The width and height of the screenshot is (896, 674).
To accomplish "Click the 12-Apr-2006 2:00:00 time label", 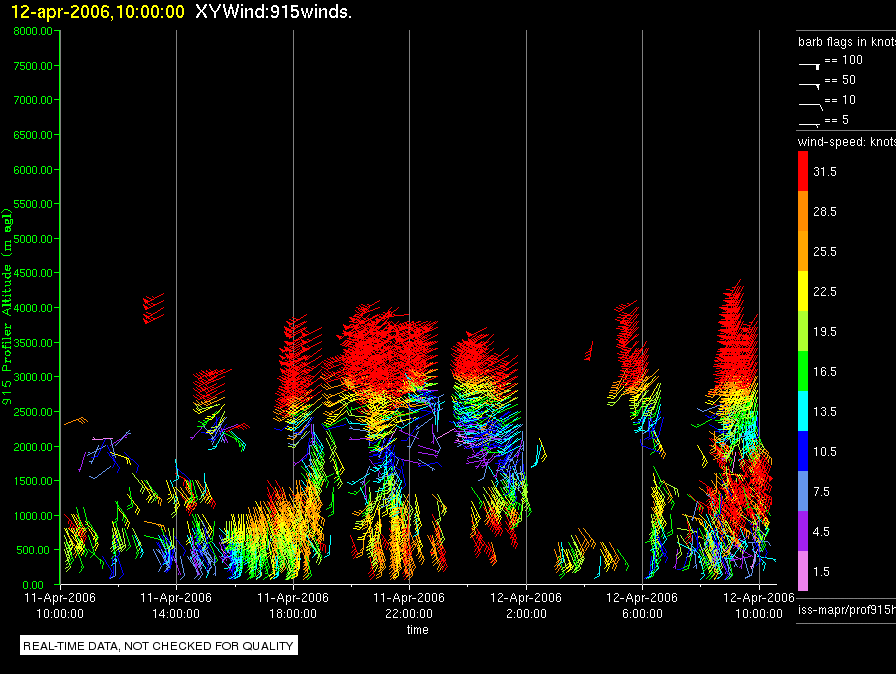I will [x=526, y=606].
